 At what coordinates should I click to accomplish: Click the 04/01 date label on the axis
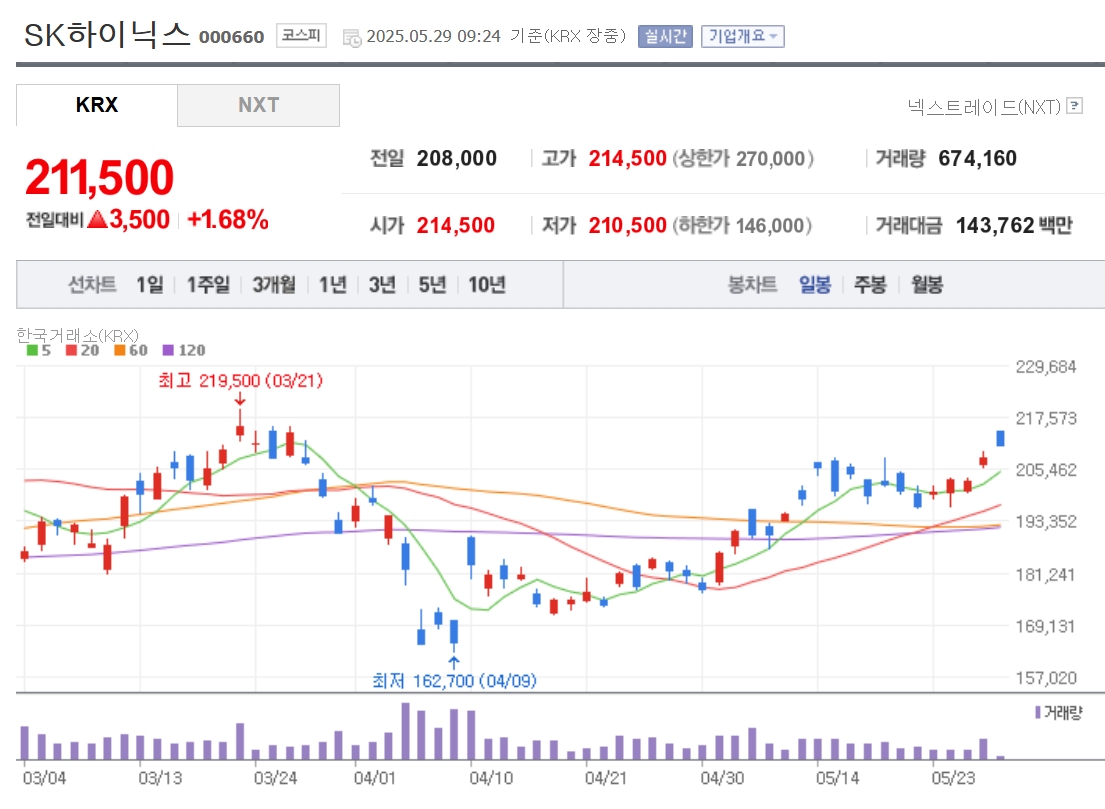375,779
